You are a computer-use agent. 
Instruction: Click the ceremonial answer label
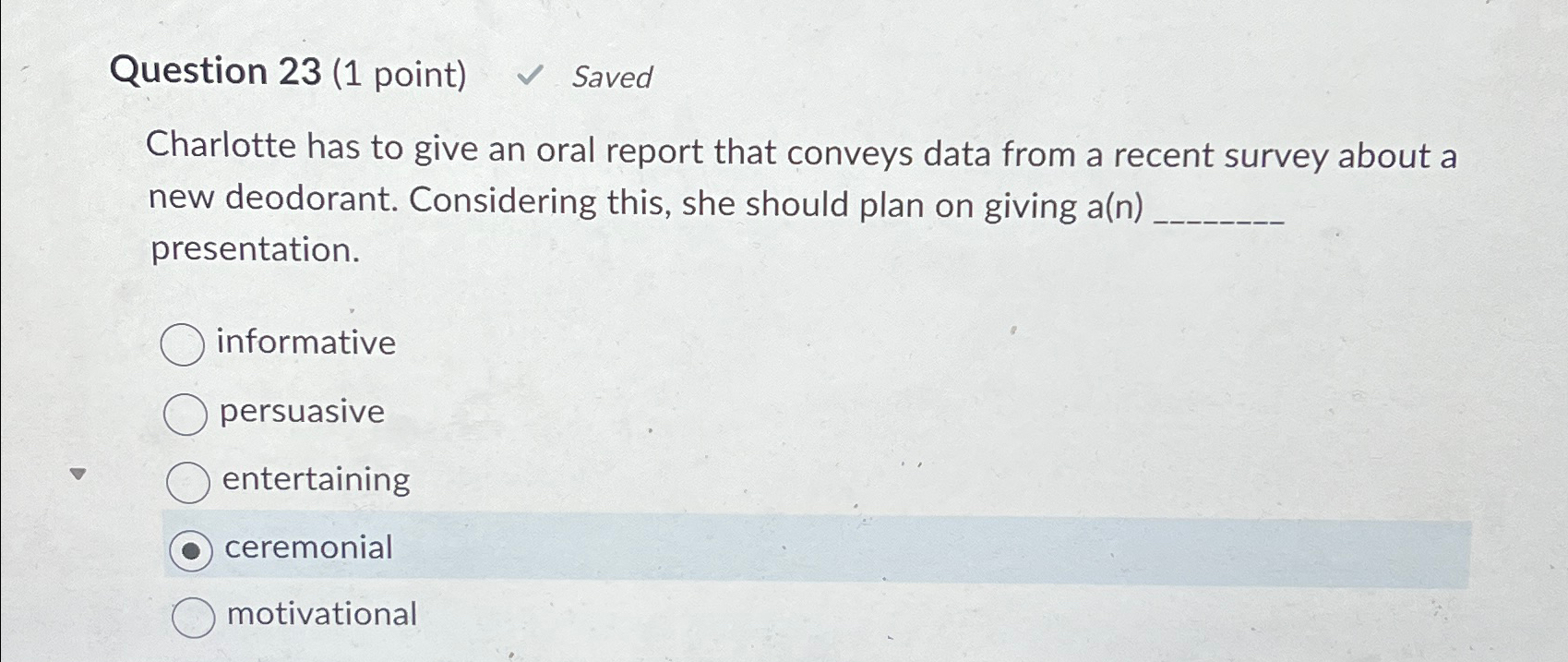307,548
